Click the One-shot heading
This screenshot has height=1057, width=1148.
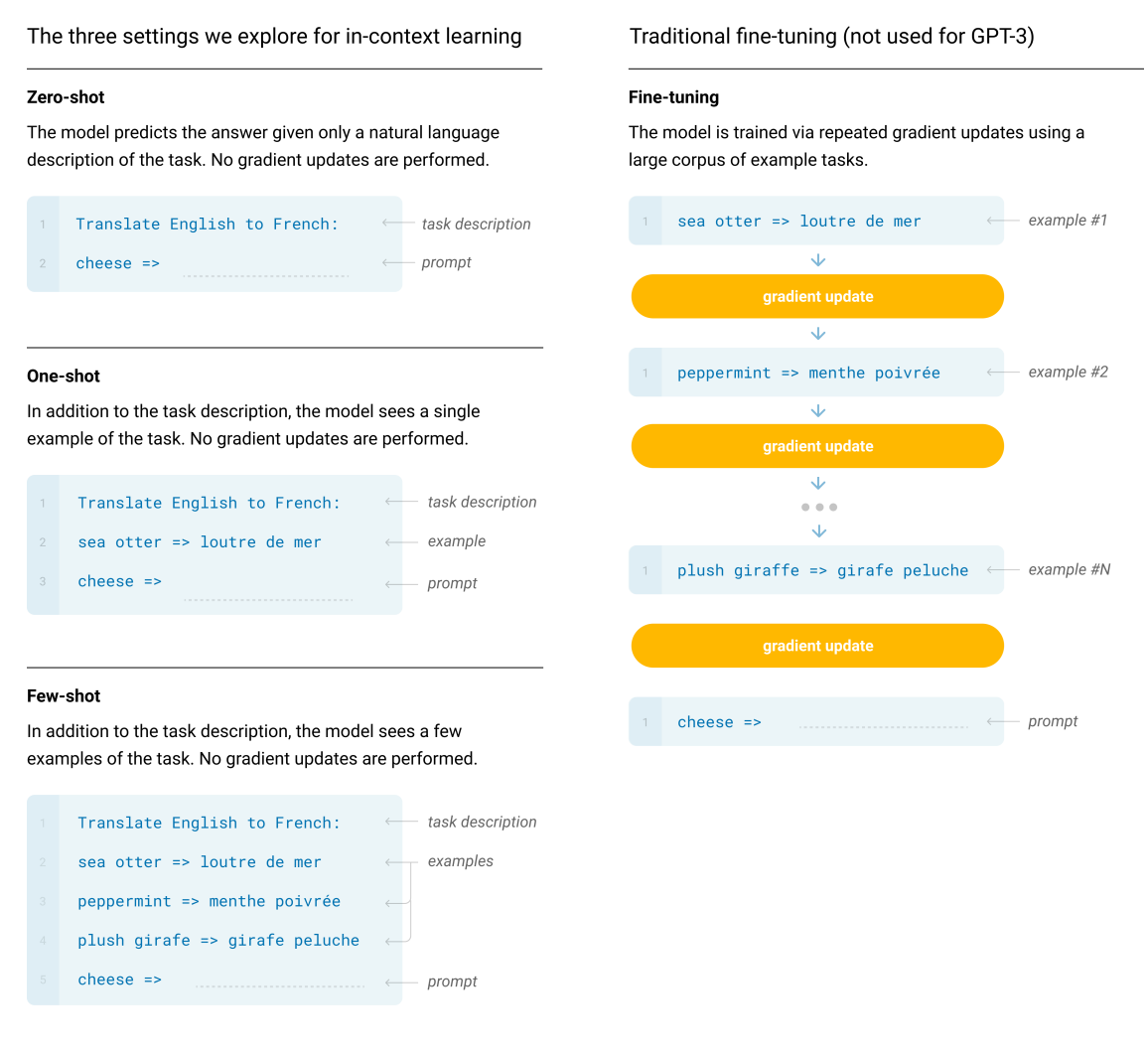click(x=64, y=377)
